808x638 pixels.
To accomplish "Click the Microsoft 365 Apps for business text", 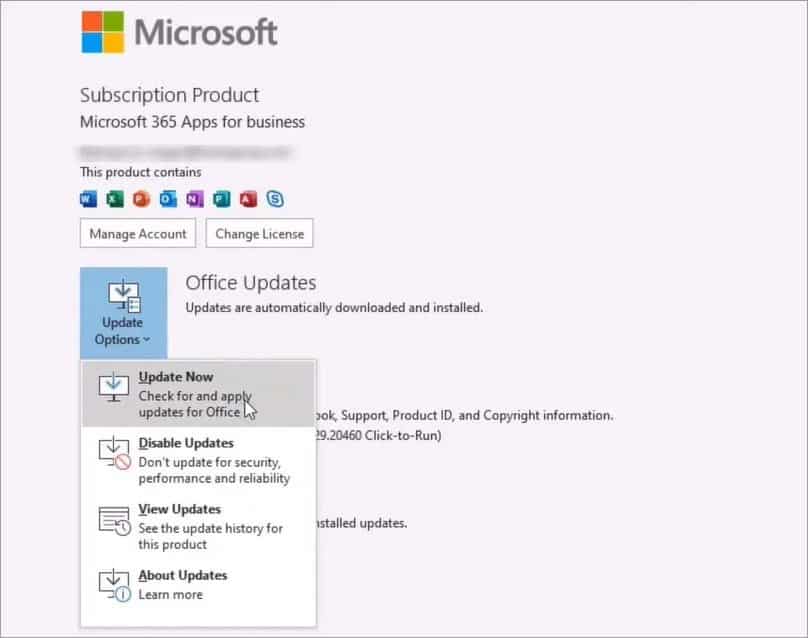I will point(192,122).
